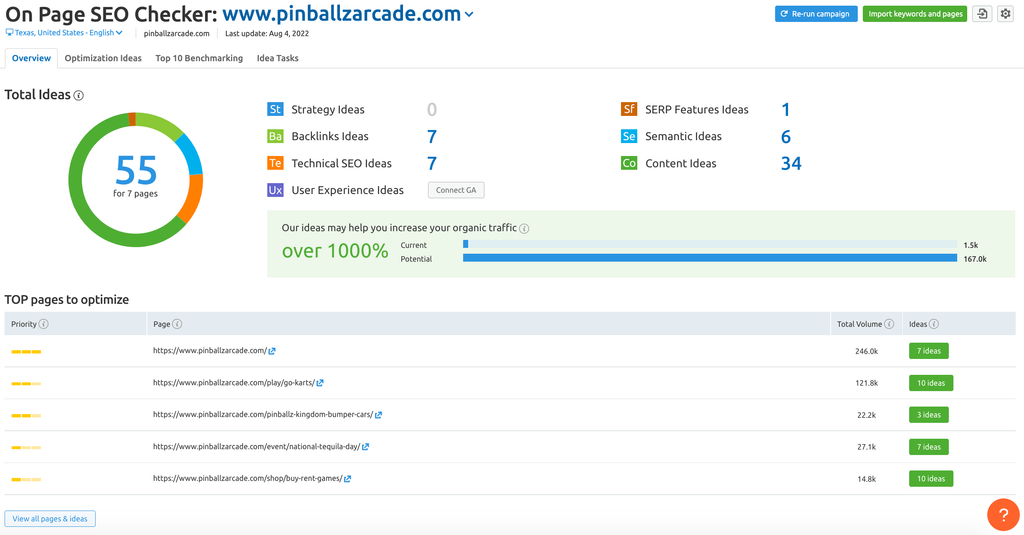
Task: Open buy-rent-games external link icon
Action: 347,479
